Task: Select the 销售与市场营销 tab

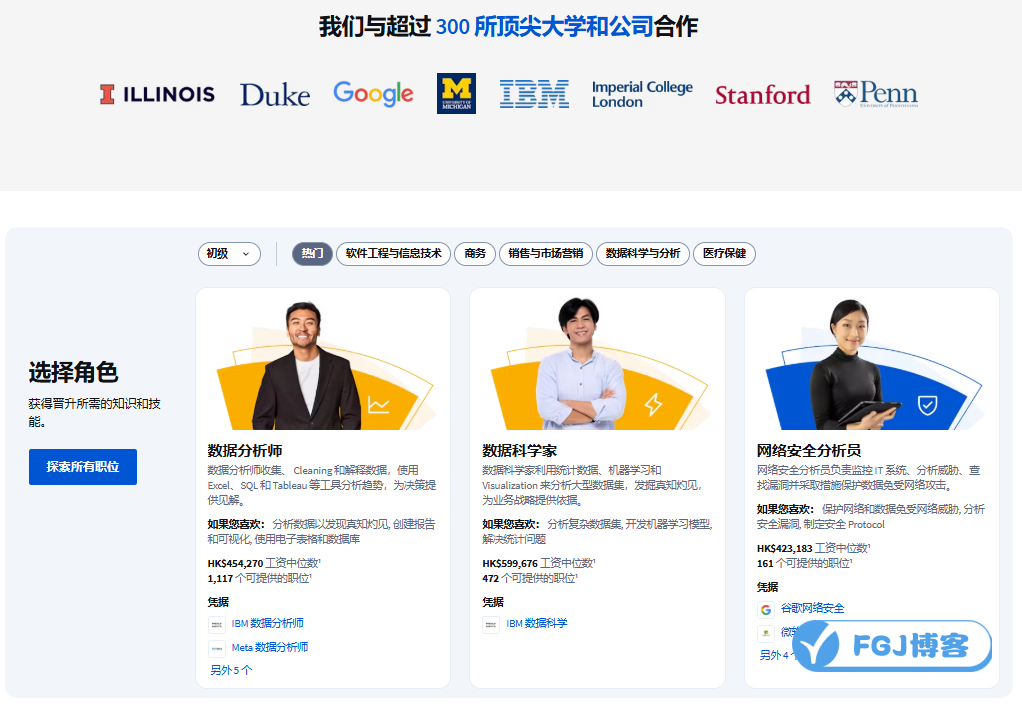Action: 546,254
